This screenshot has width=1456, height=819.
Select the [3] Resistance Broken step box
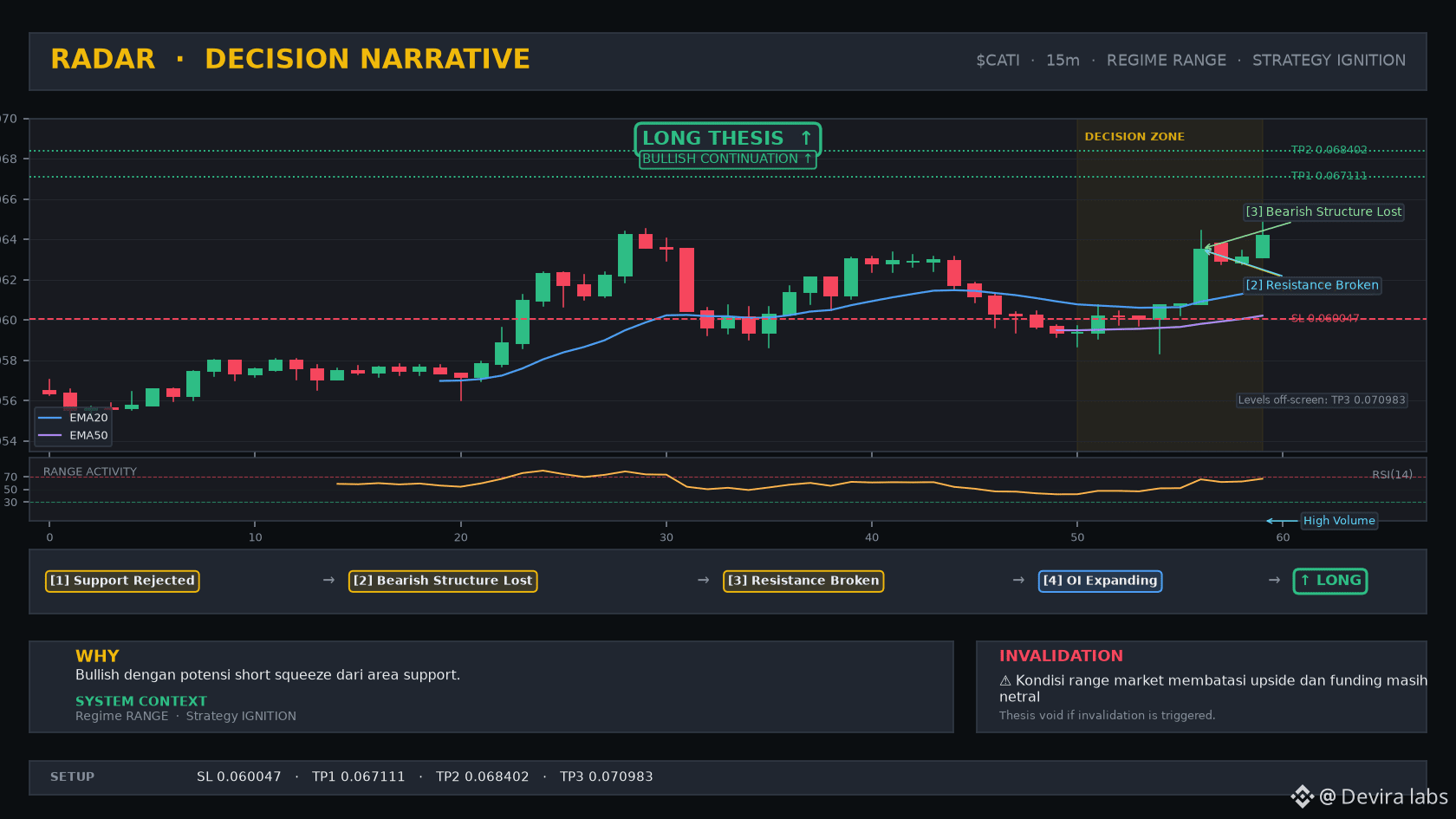point(803,581)
